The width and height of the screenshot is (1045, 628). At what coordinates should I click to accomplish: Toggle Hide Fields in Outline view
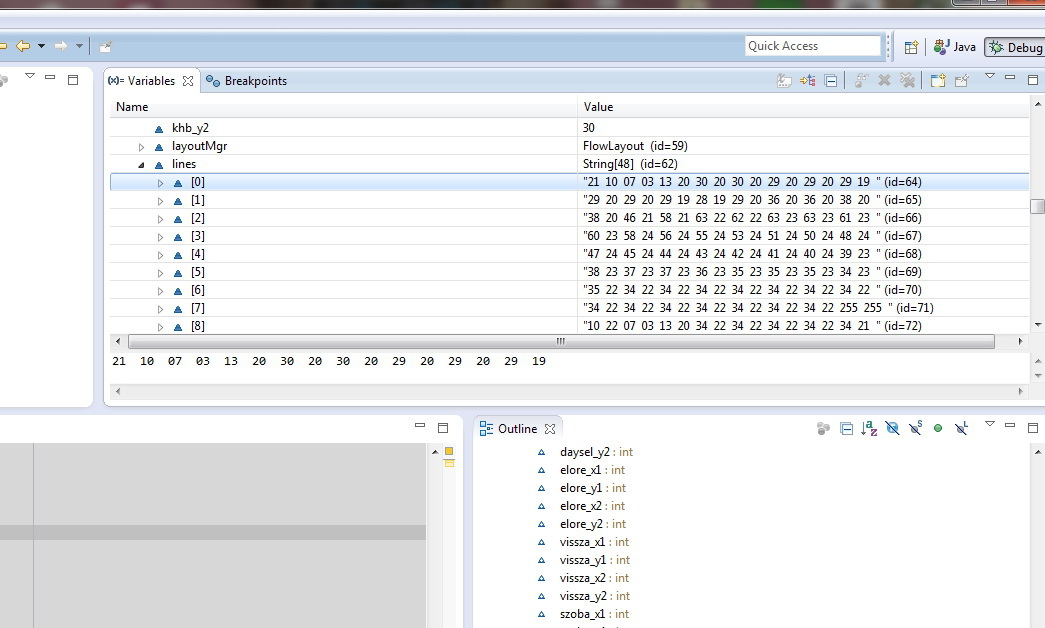(892, 429)
